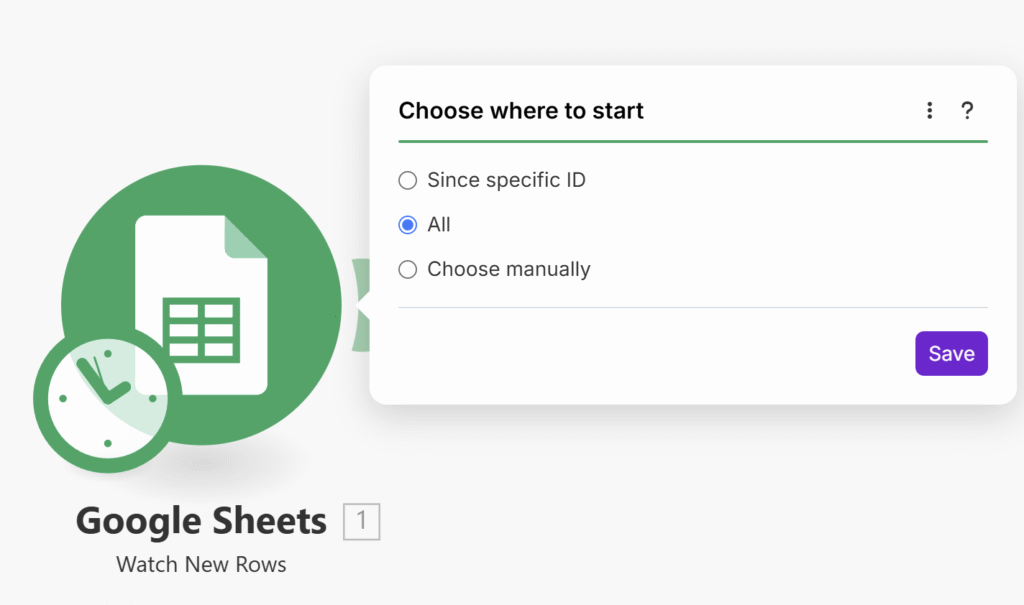
Task: Click the "Choose manually" label text
Action: point(509,269)
